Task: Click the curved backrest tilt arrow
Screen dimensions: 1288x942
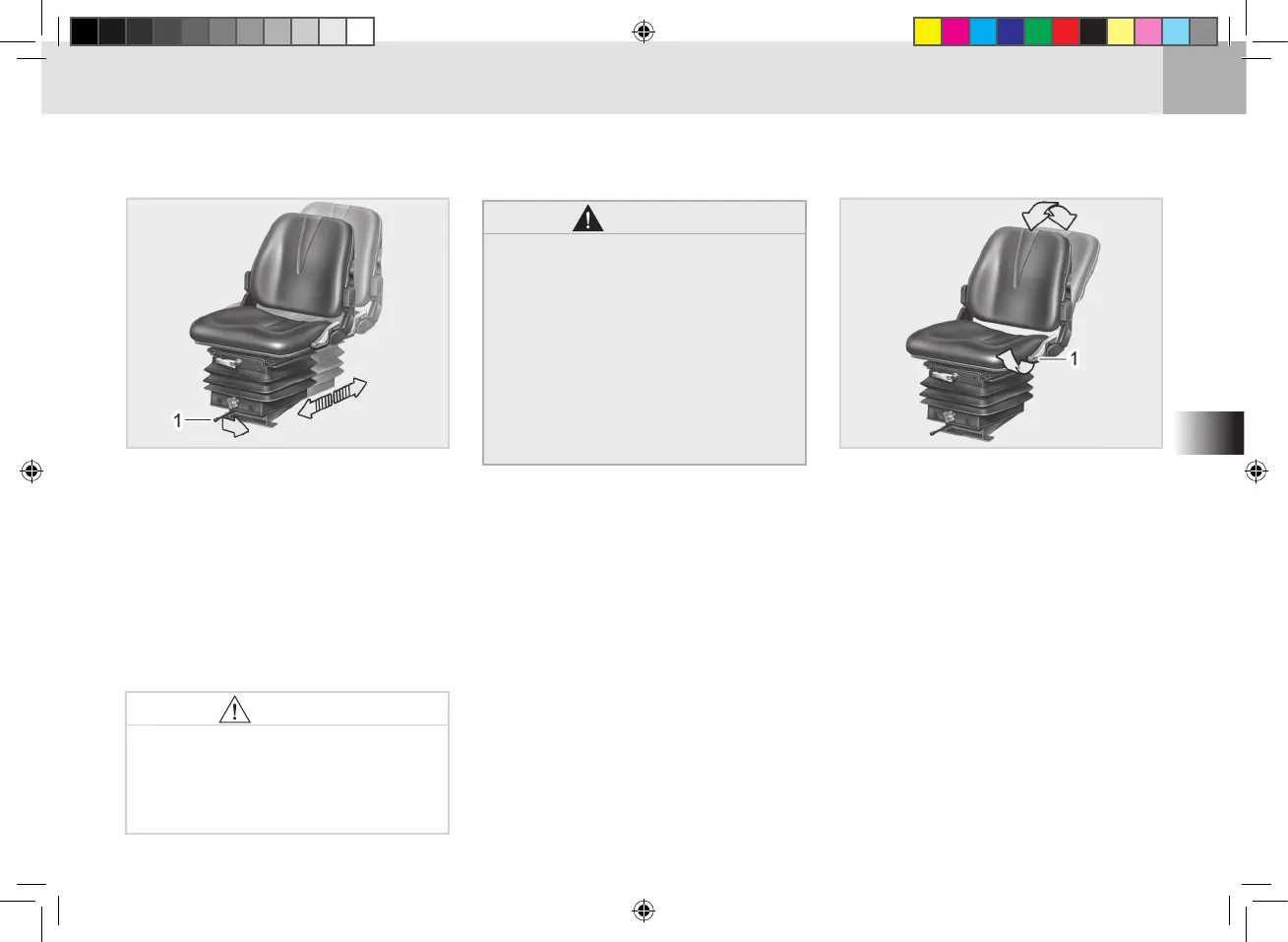Action: (x=1050, y=214)
